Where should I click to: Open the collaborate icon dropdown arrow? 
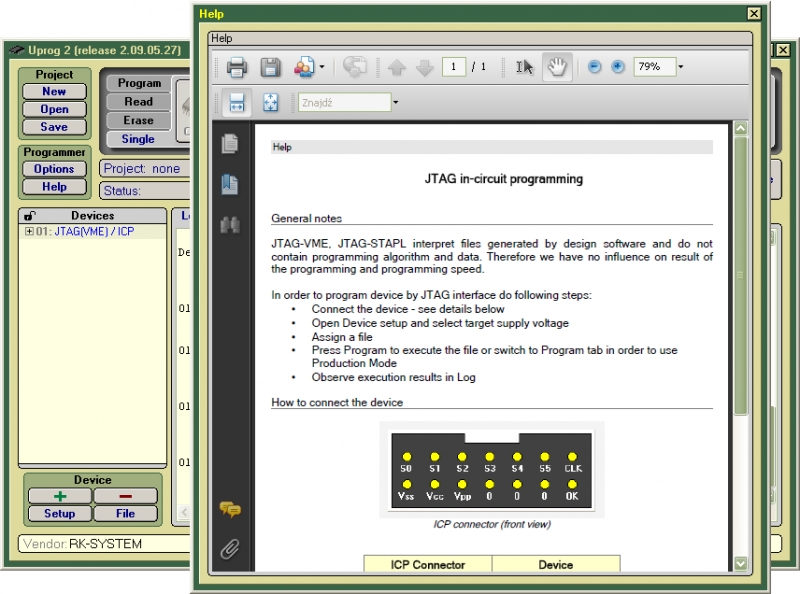coord(321,67)
